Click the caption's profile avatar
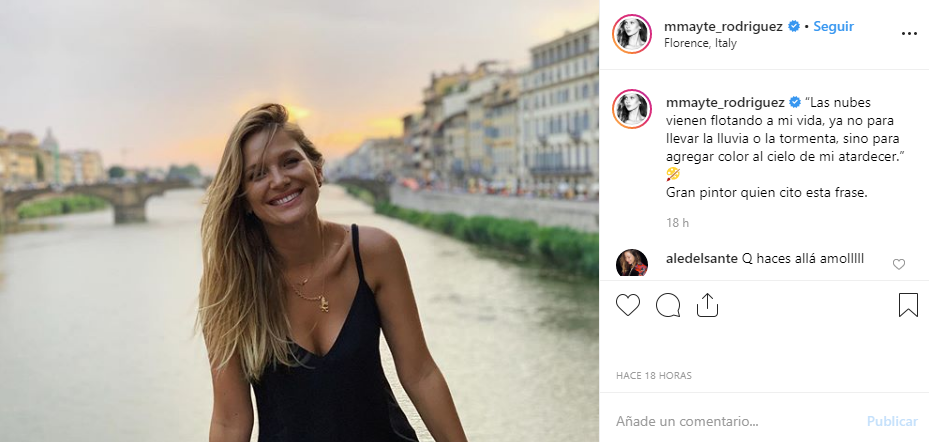929x442 pixels. (632, 109)
